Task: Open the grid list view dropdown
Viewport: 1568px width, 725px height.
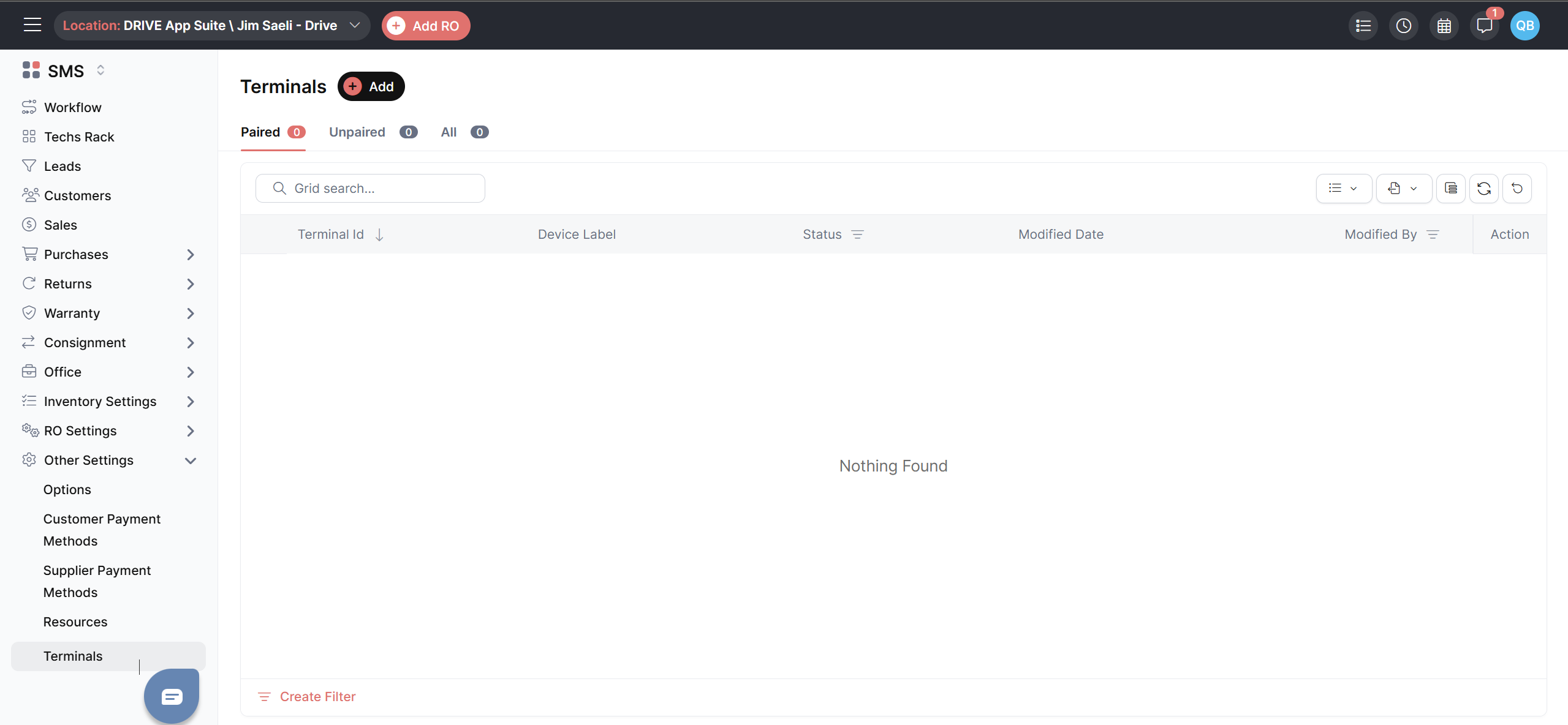Action: (1343, 189)
